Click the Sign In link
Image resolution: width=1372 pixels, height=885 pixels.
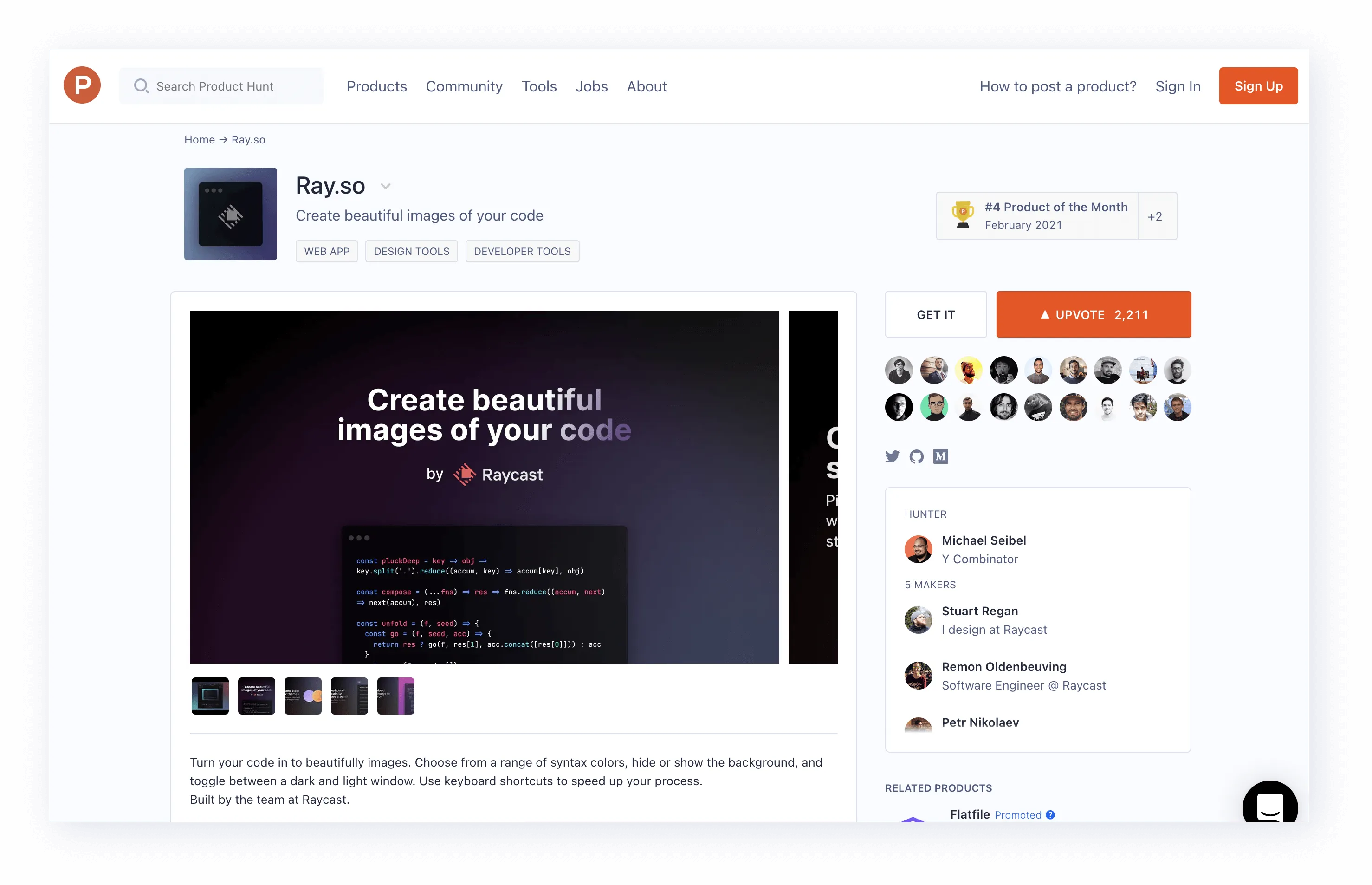1178,86
